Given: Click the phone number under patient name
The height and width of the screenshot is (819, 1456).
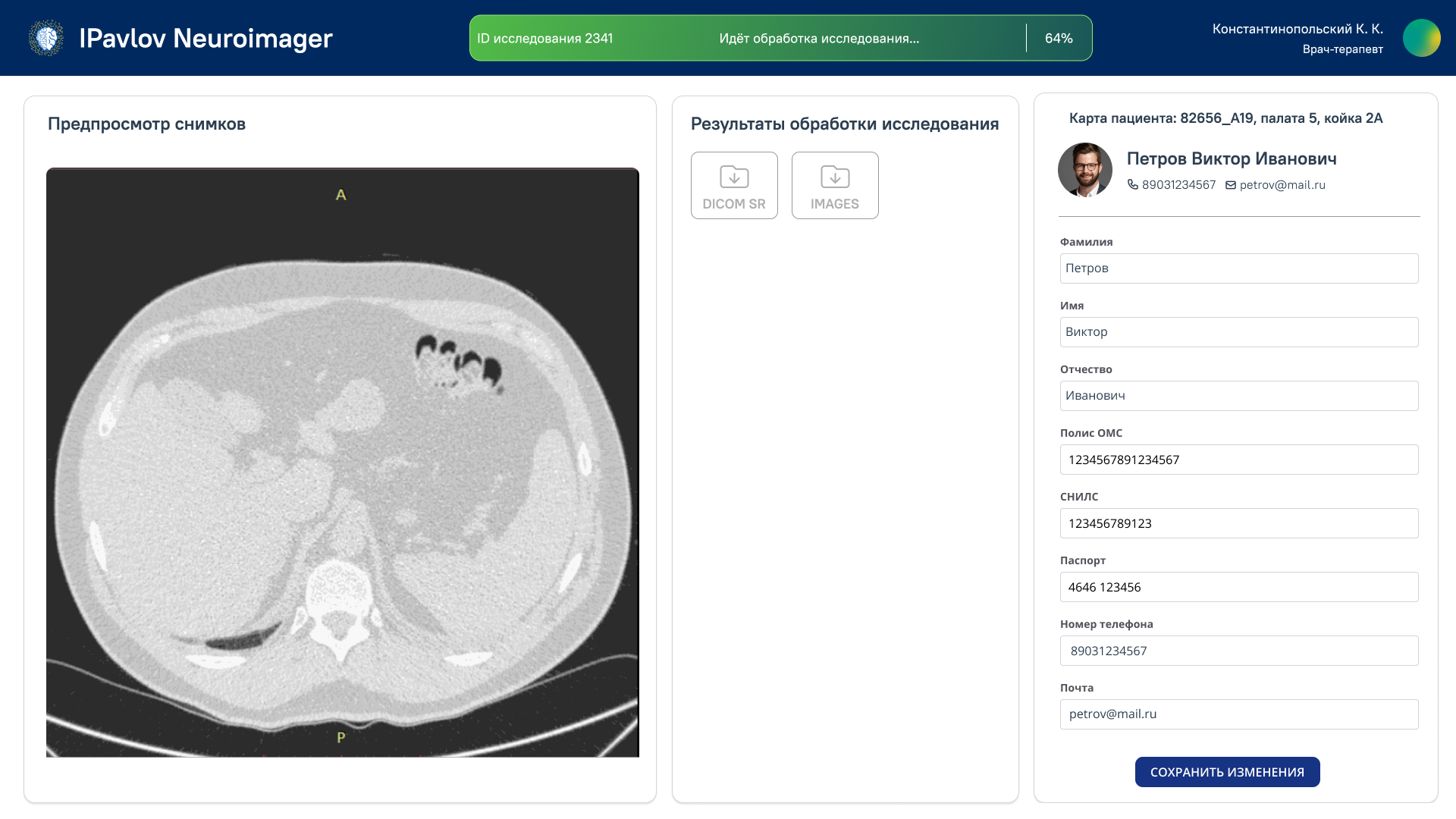Looking at the screenshot, I should pos(1178,185).
